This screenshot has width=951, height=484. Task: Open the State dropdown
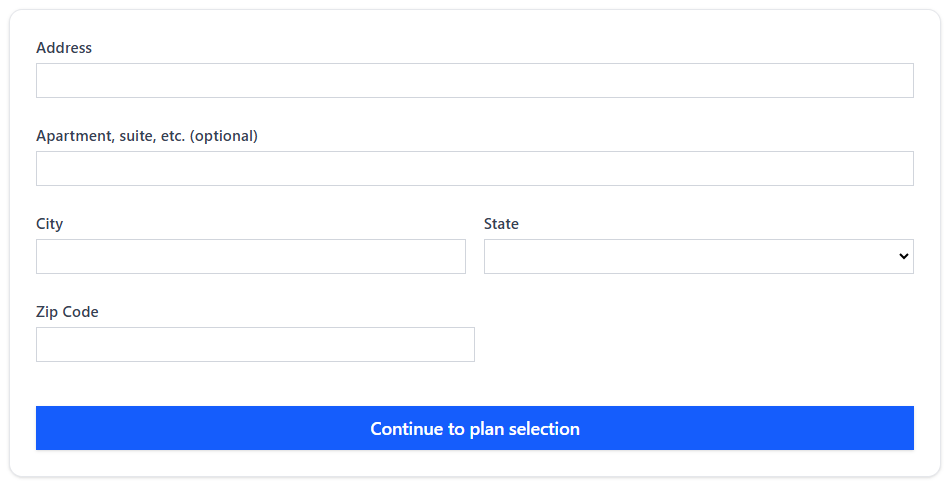tap(698, 257)
